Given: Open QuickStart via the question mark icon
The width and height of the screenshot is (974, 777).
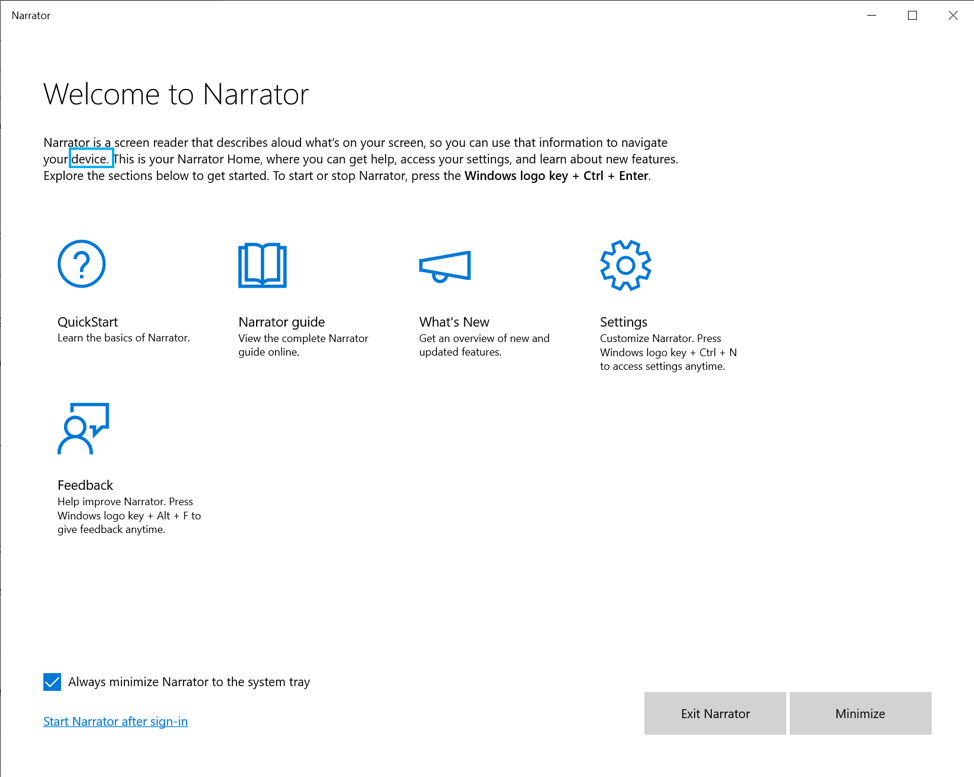Looking at the screenshot, I should [81, 264].
